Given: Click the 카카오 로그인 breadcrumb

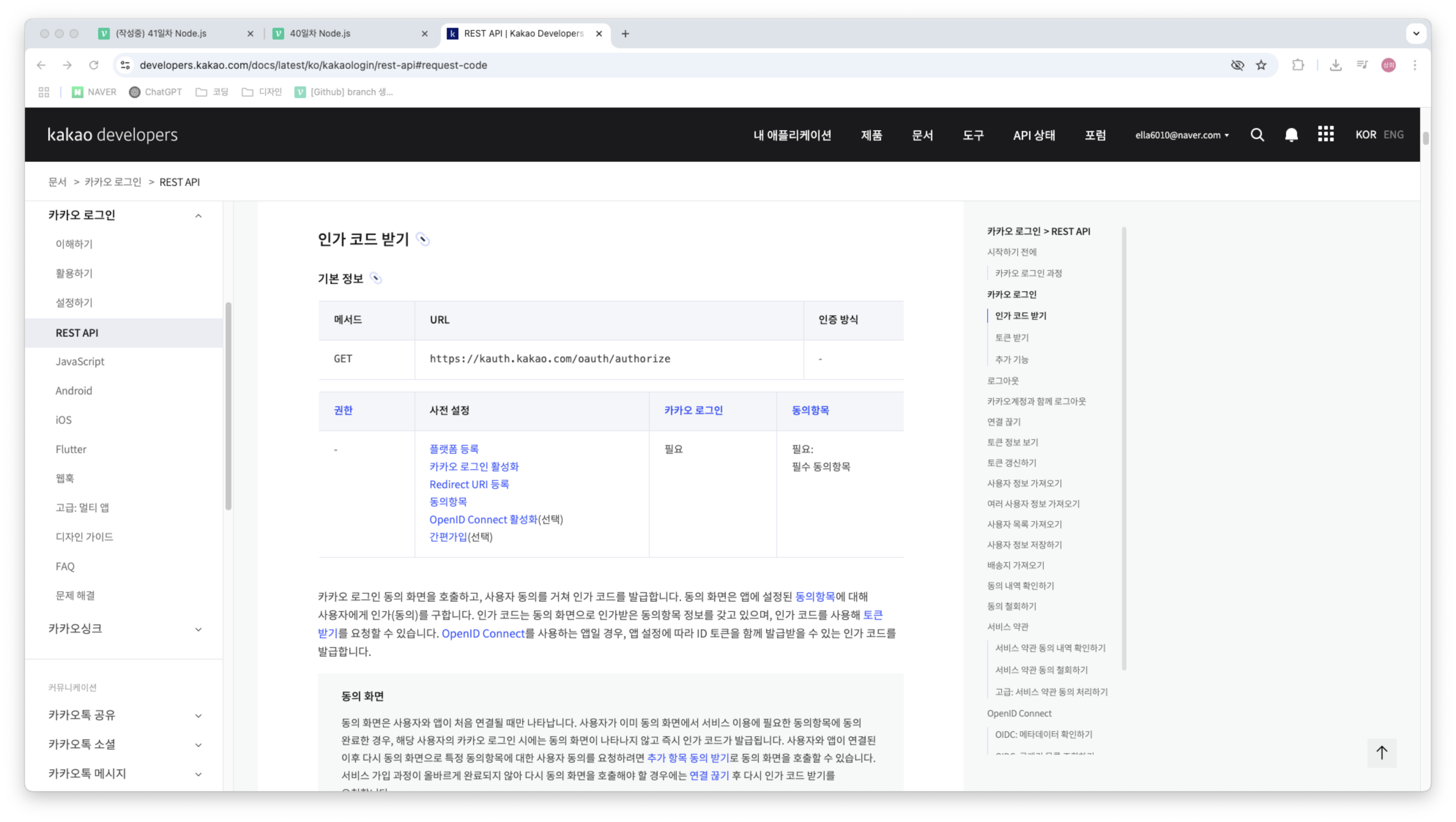Looking at the screenshot, I should coord(113,182).
